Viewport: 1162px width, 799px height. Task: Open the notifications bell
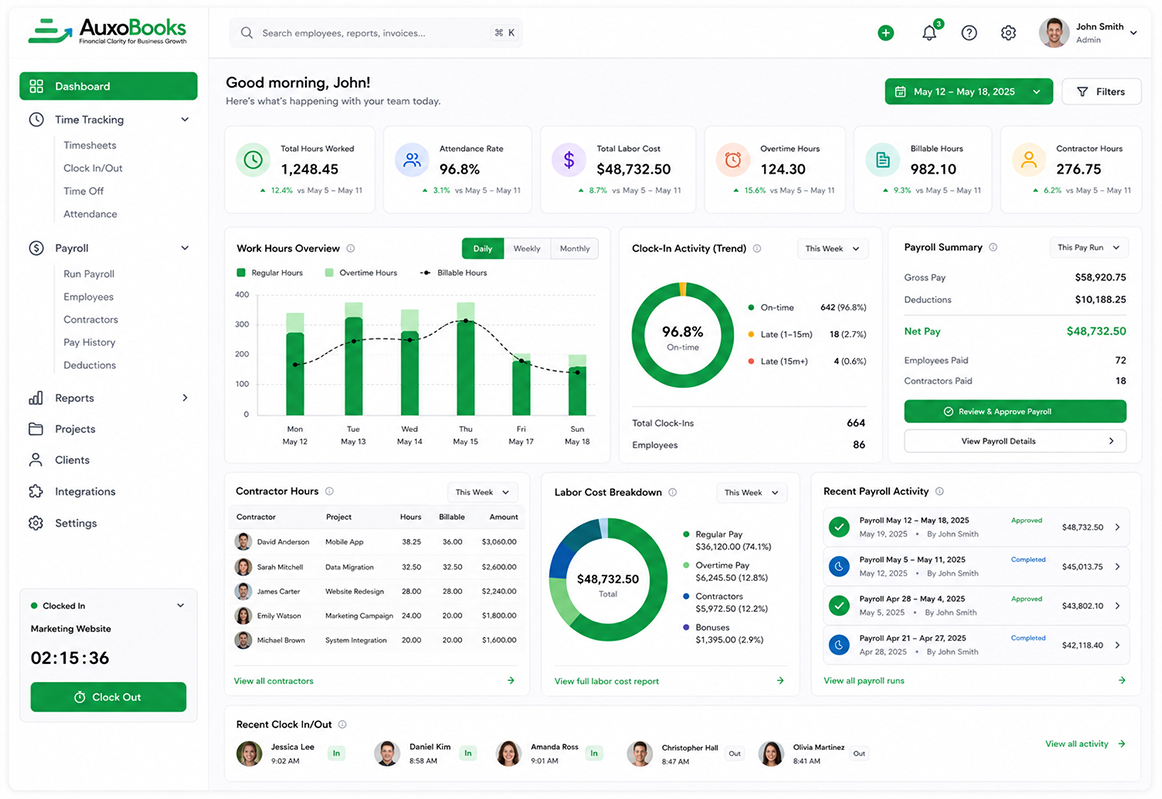click(929, 33)
